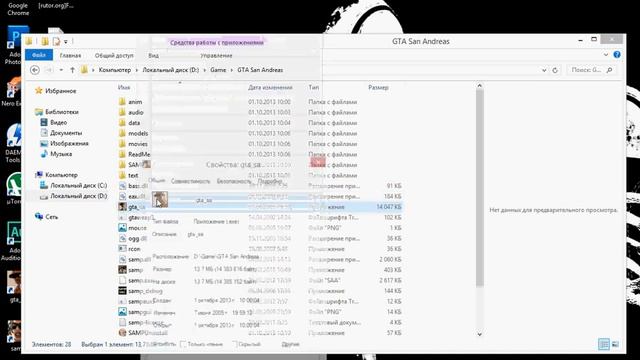Viewport: 640px width, 360px height.
Task: Click Game in address breadcrumb
Action: pyautogui.click(x=218, y=70)
